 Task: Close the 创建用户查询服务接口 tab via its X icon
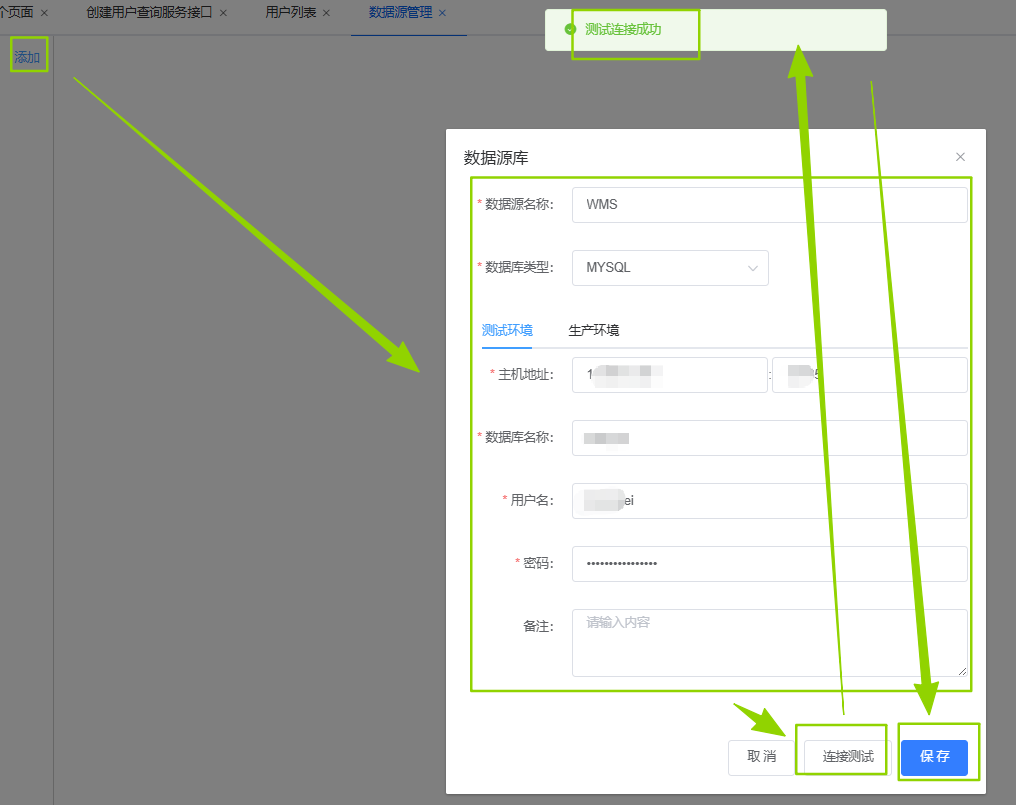point(223,13)
